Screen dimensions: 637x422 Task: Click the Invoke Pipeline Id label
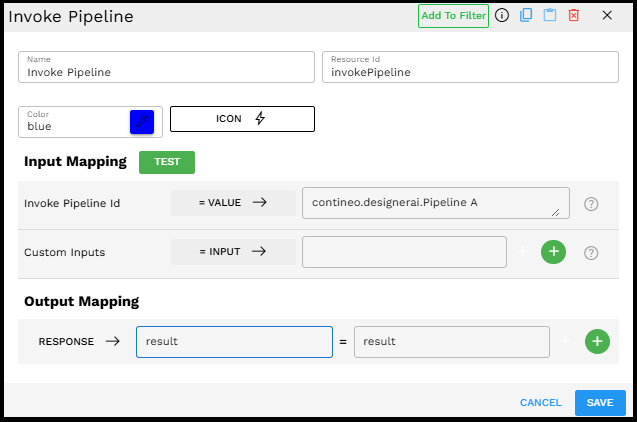(x=72, y=203)
